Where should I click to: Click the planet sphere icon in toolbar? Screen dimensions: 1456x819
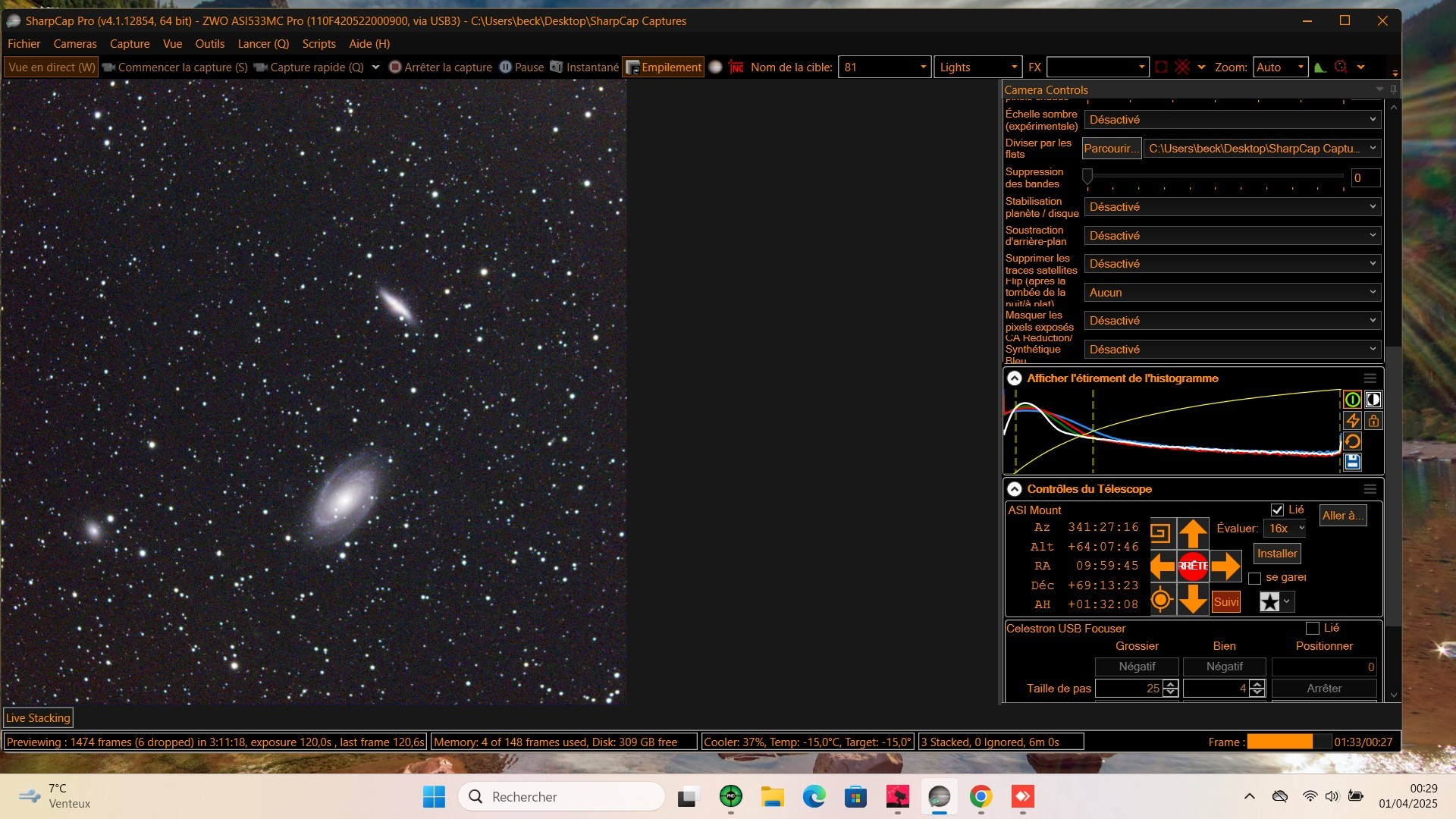pyautogui.click(x=715, y=67)
